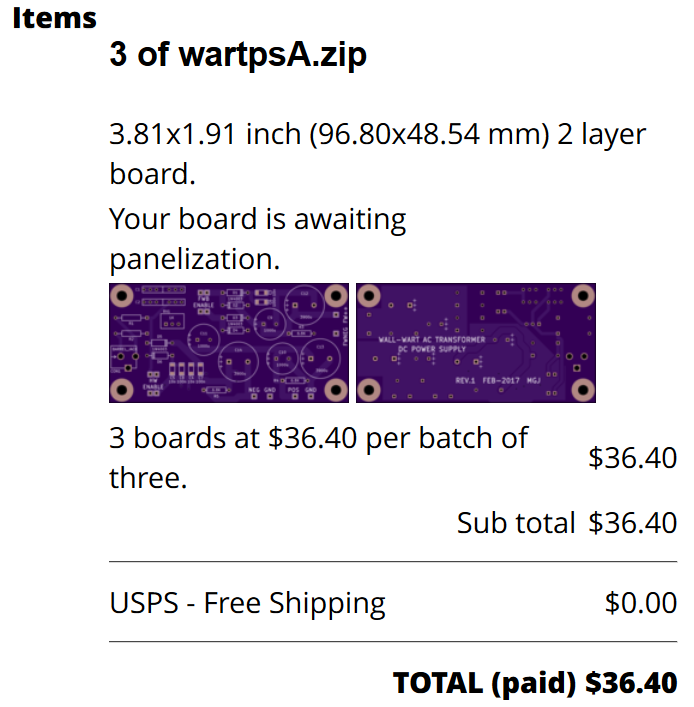The width and height of the screenshot is (694, 707).
Task: Click the USPS - Free Shipping line
Action: tap(247, 603)
